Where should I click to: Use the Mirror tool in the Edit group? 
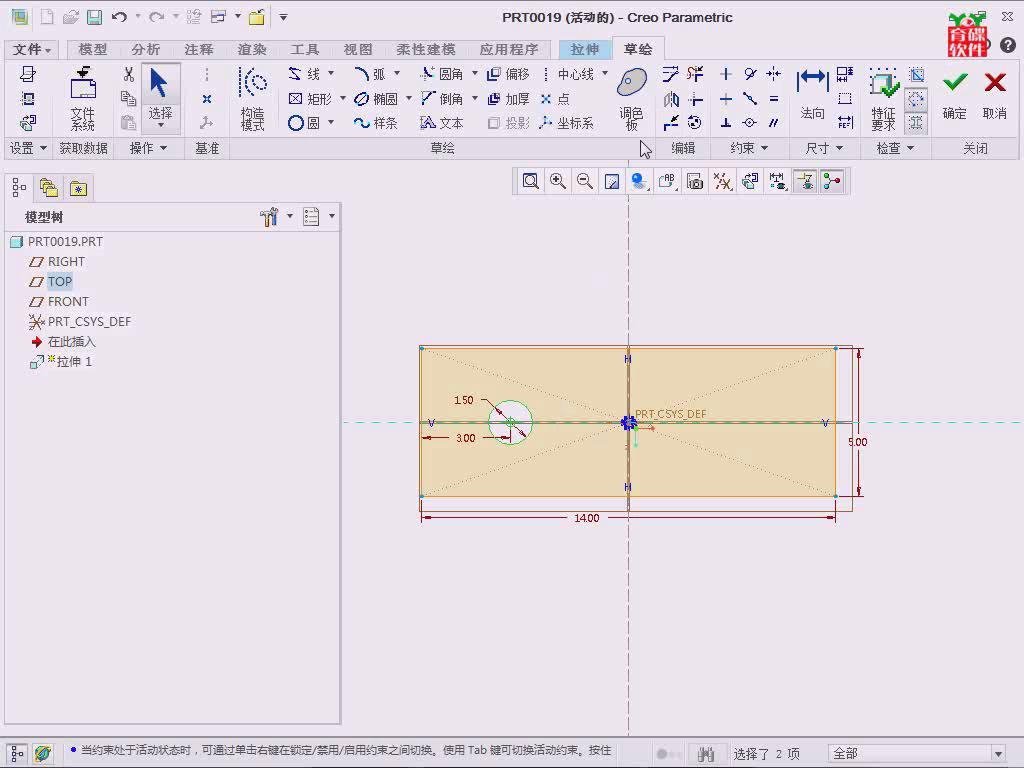click(x=671, y=99)
